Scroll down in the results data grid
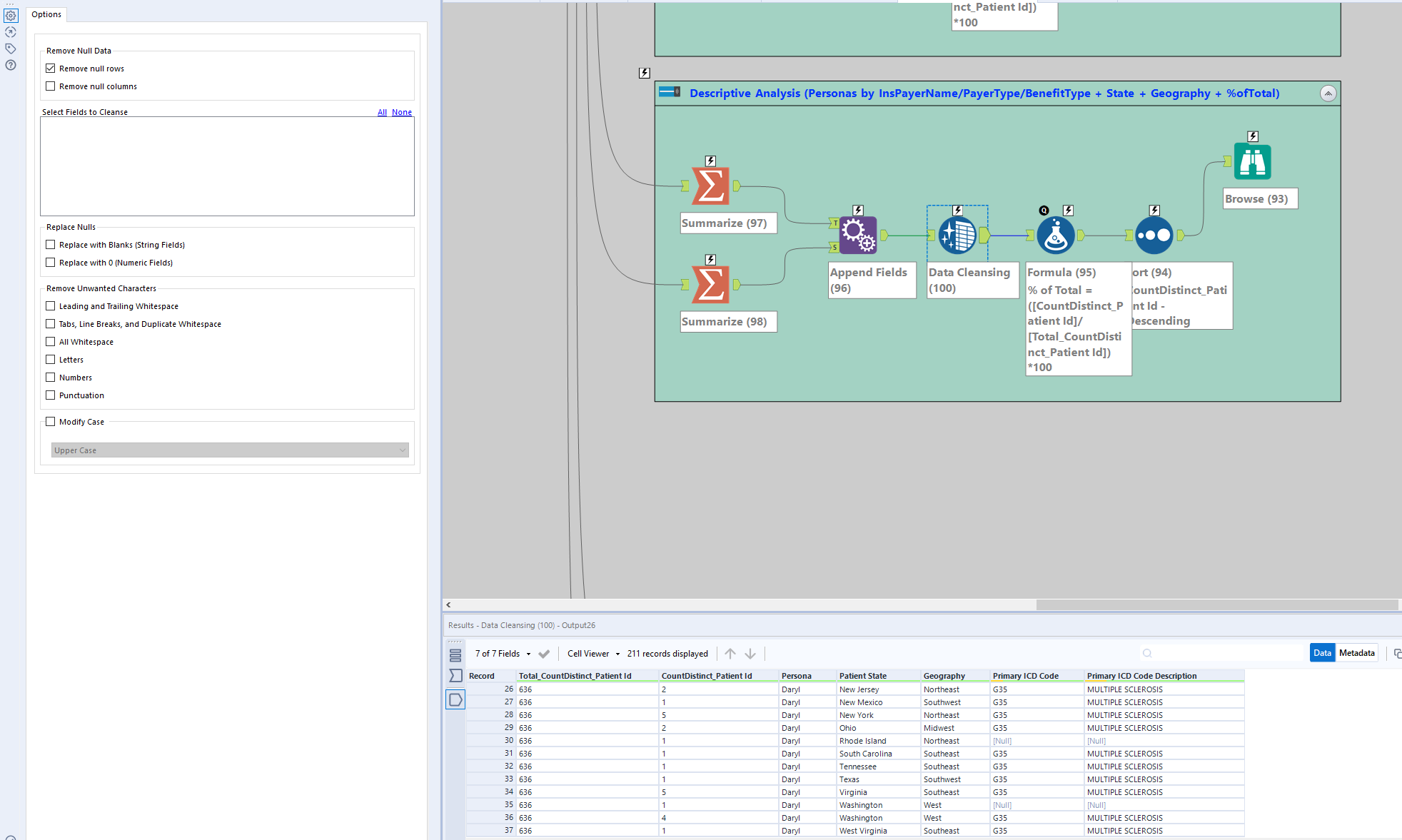Image resolution: width=1402 pixels, height=840 pixels. pyautogui.click(x=750, y=653)
